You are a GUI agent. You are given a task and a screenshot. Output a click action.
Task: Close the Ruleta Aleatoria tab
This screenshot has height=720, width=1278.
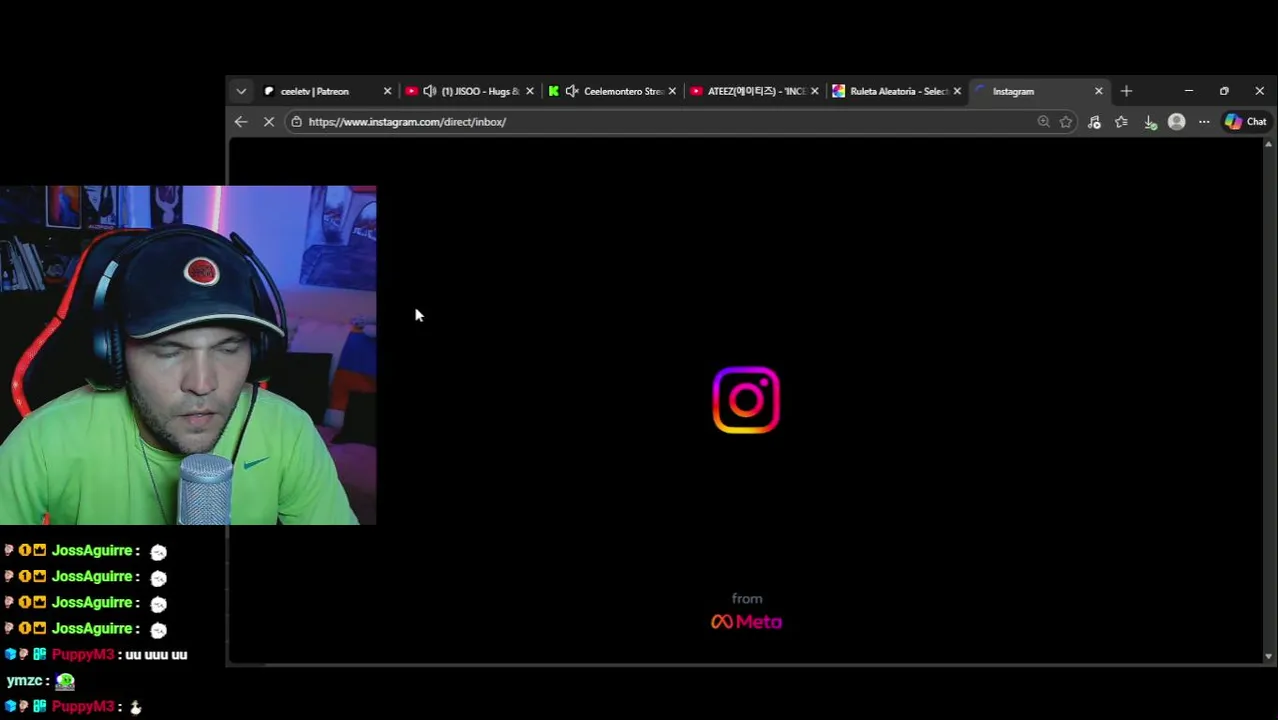[957, 91]
